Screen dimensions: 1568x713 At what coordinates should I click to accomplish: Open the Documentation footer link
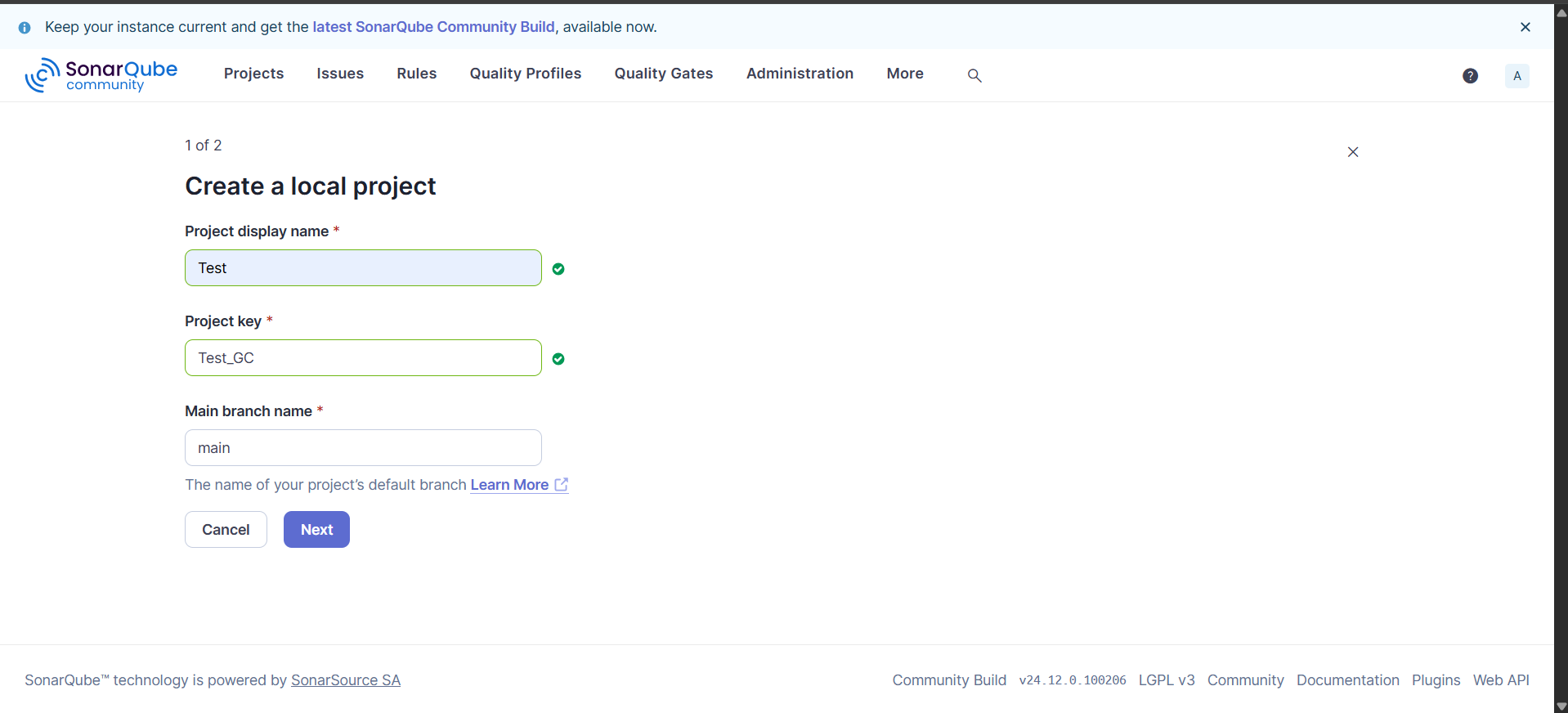pos(1348,680)
